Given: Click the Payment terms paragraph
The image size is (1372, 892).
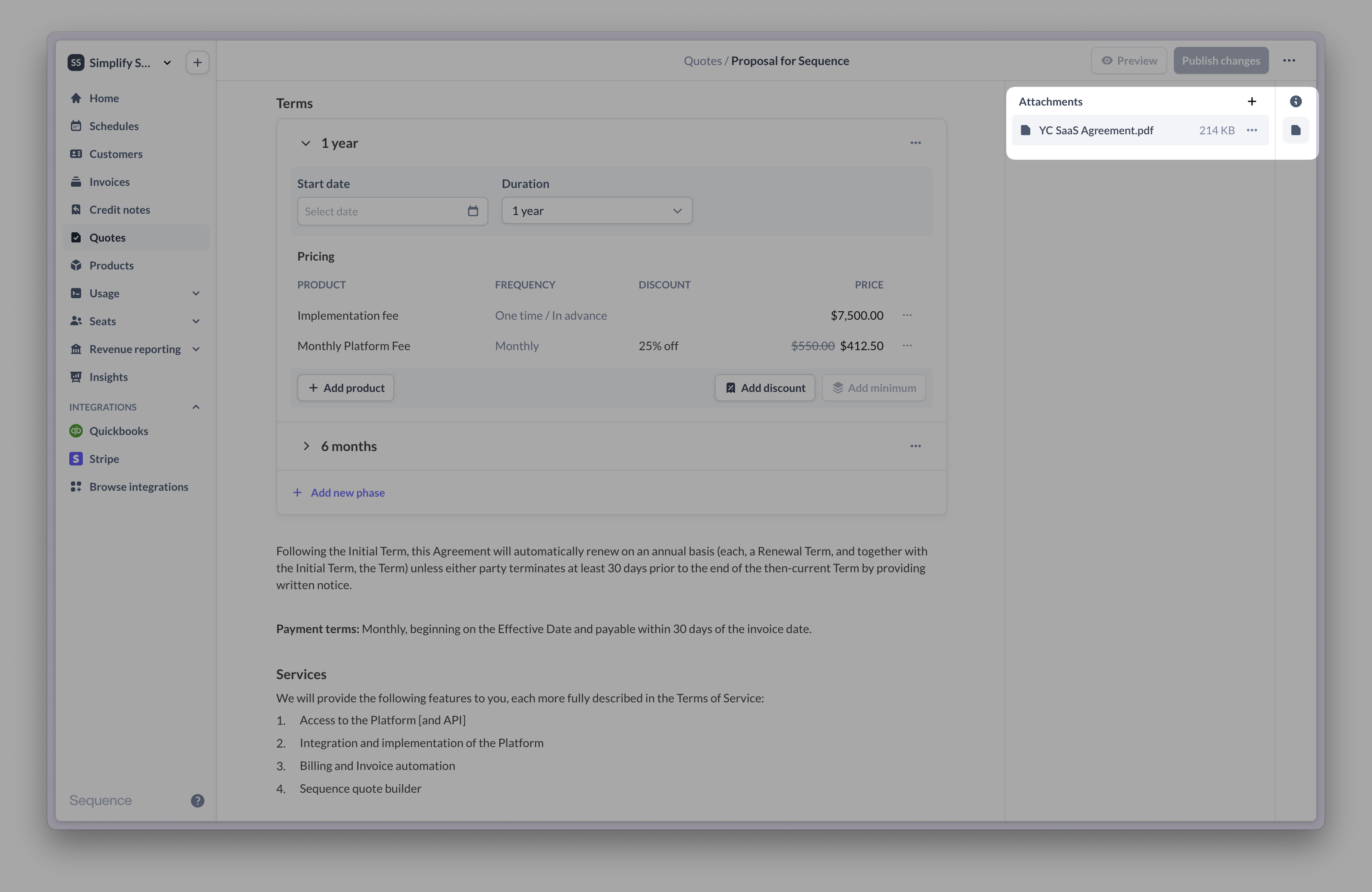Looking at the screenshot, I should click(x=544, y=628).
